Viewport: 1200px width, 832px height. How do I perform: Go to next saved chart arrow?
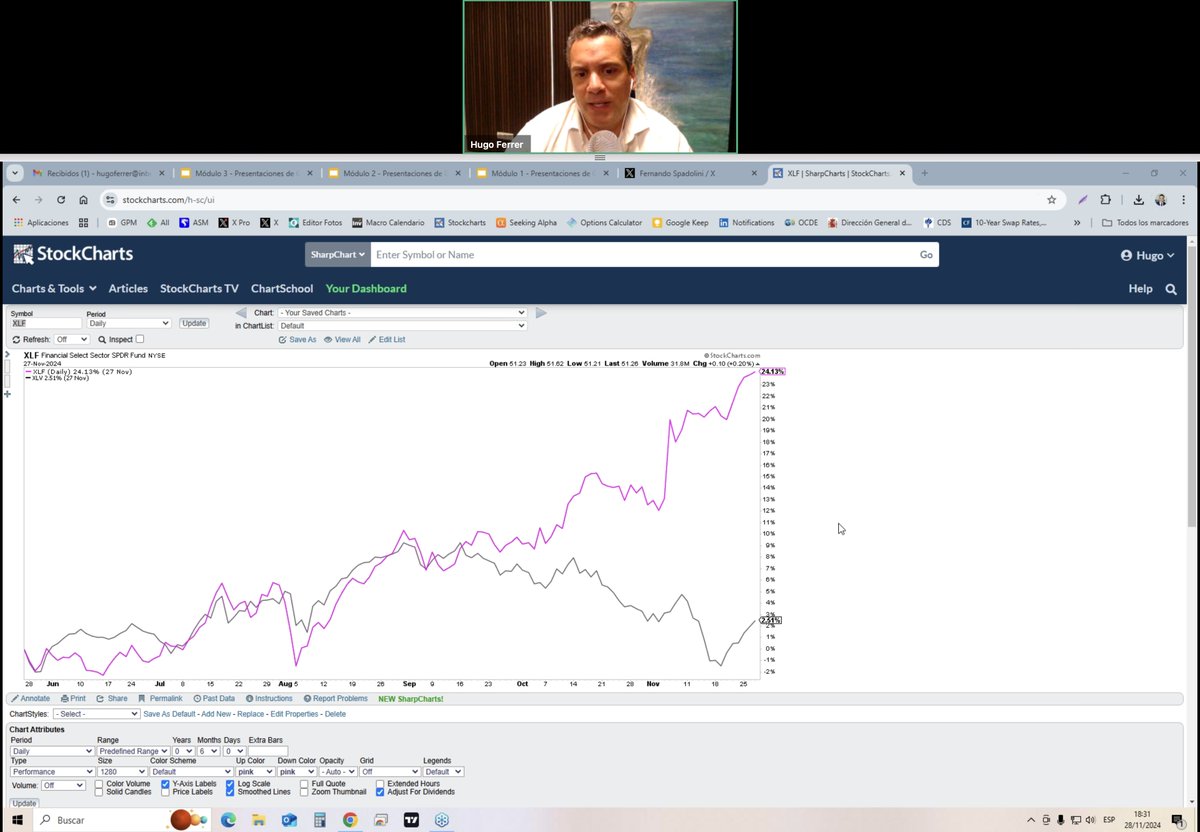coord(541,313)
